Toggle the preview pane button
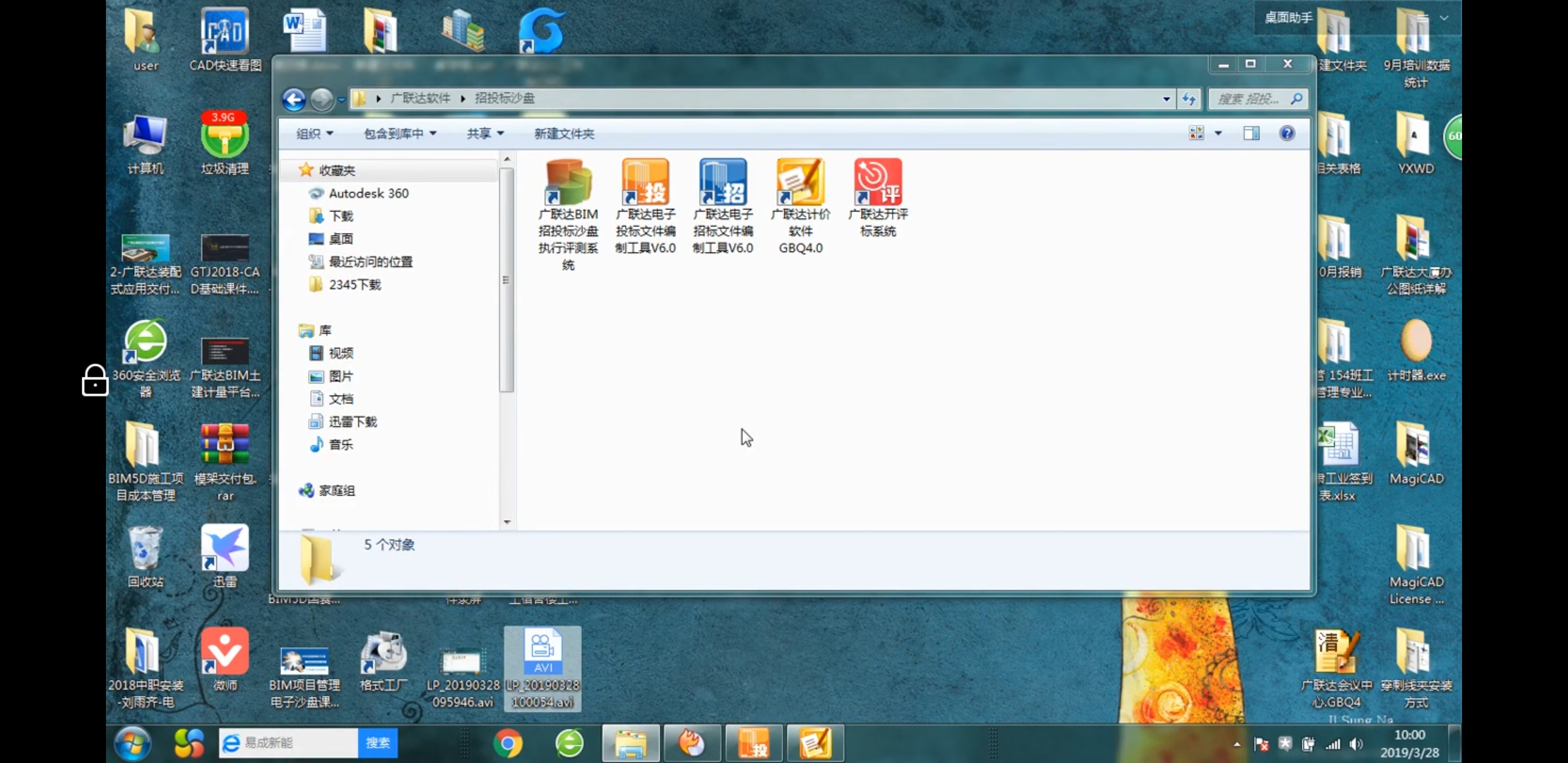Screen dimensions: 1568x763 pos(1252,133)
